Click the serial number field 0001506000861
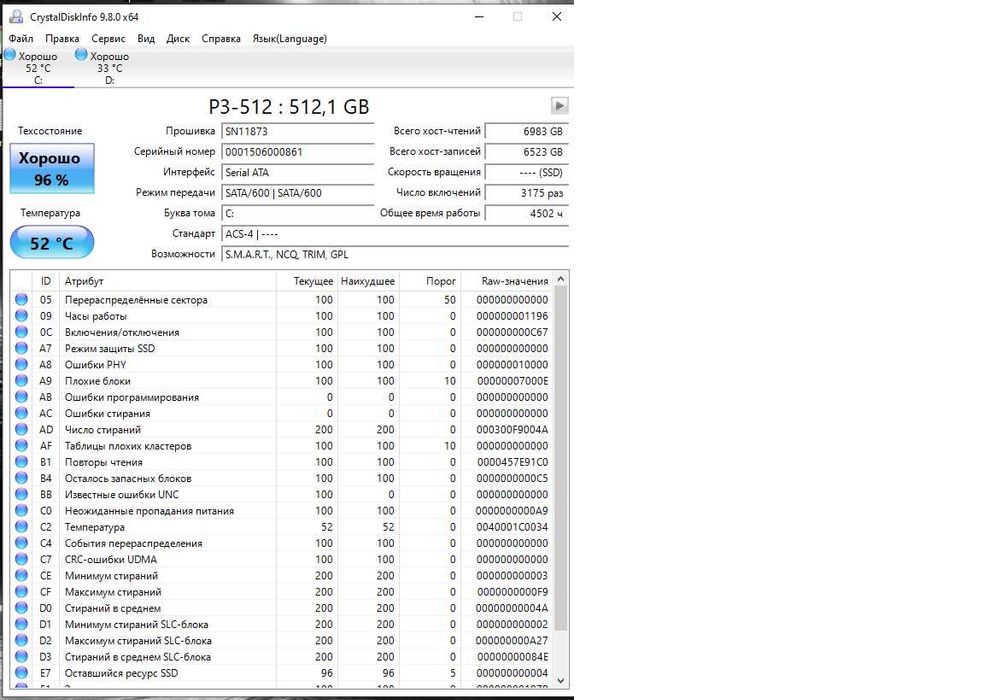The height and width of the screenshot is (700, 984). [x=297, y=152]
